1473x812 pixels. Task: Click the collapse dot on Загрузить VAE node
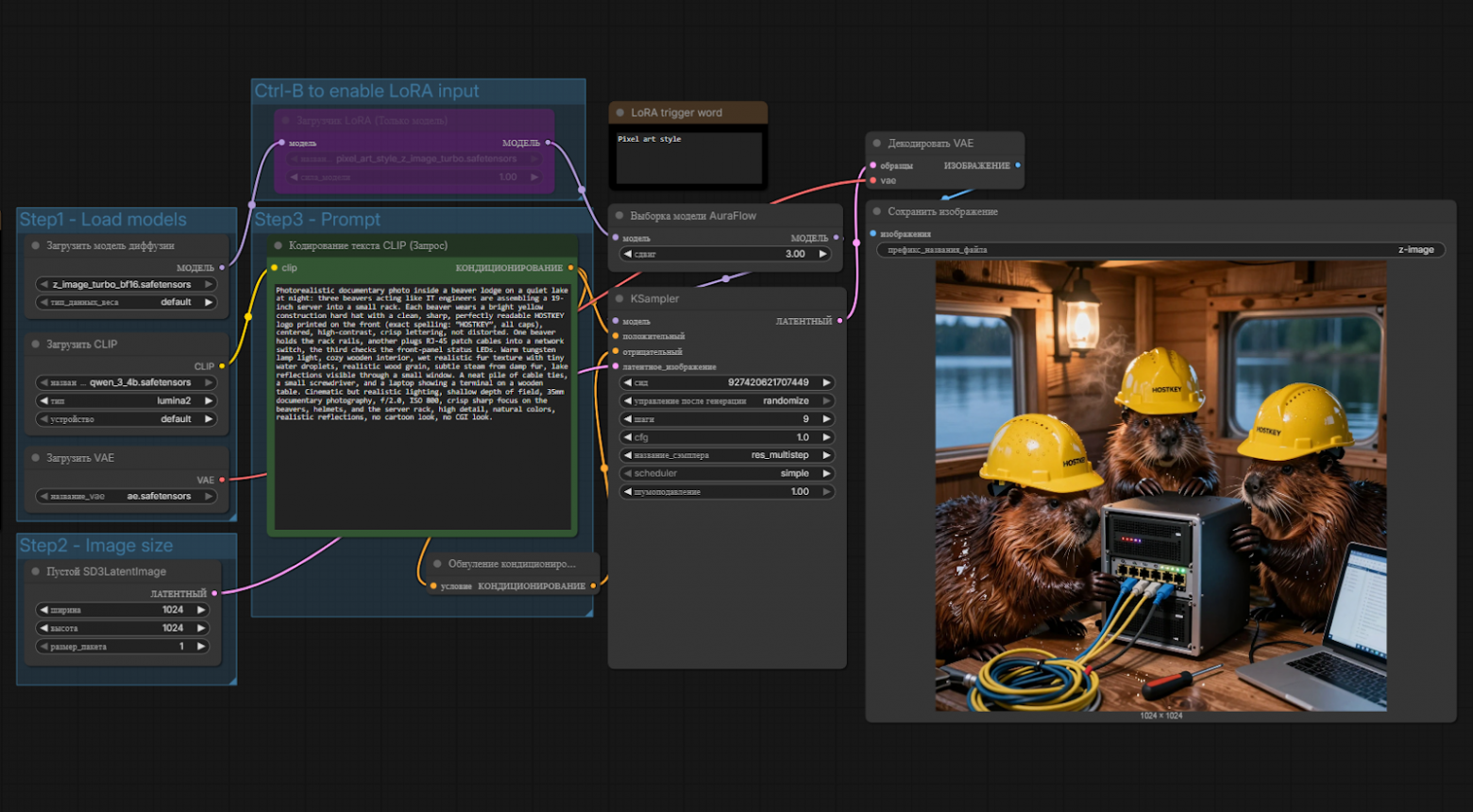pyautogui.click(x=36, y=458)
